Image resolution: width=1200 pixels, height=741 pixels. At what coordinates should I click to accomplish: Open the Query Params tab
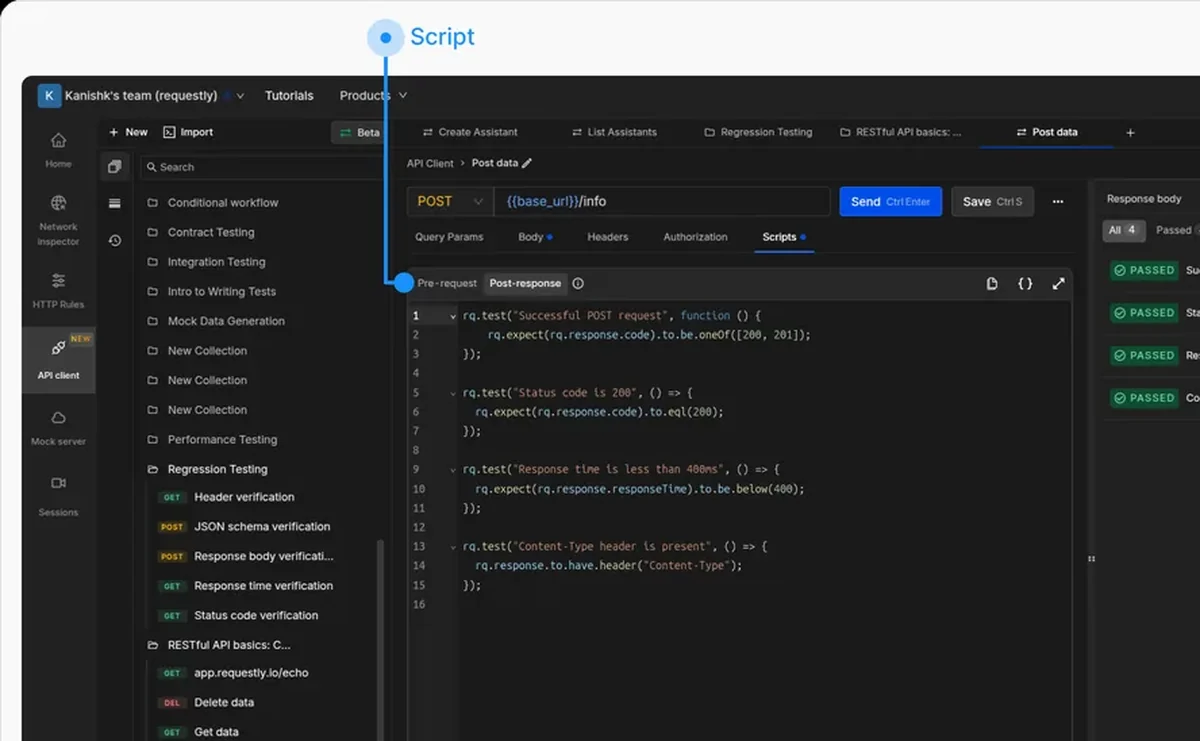(x=449, y=237)
